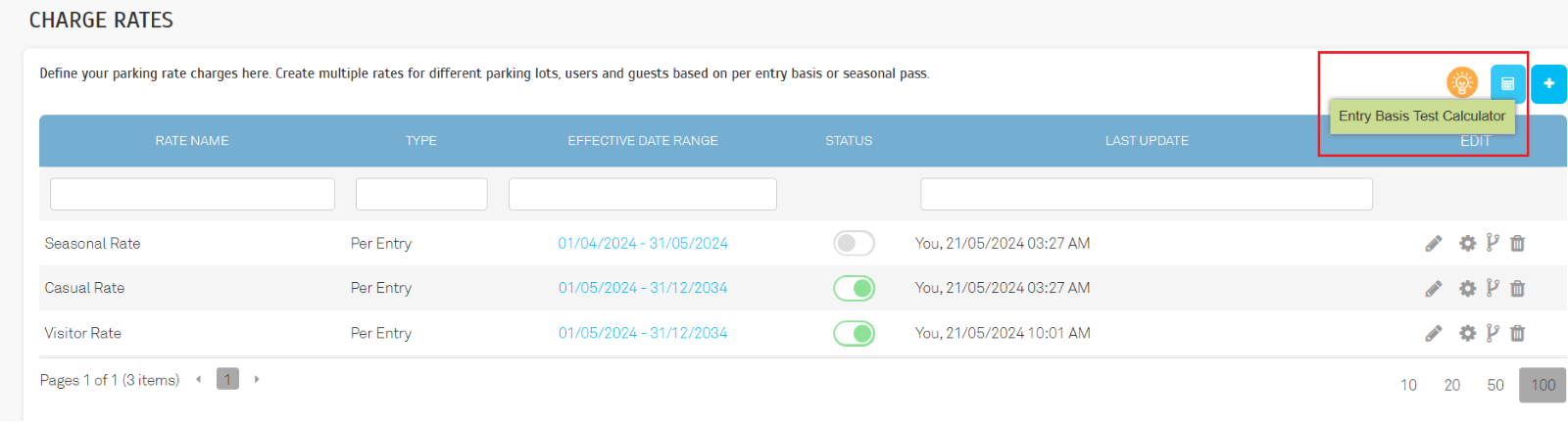Open settings gear for Casual Rate
This screenshot has height=424, width=1568.
pyautogui.click(x=1467, y=289)
